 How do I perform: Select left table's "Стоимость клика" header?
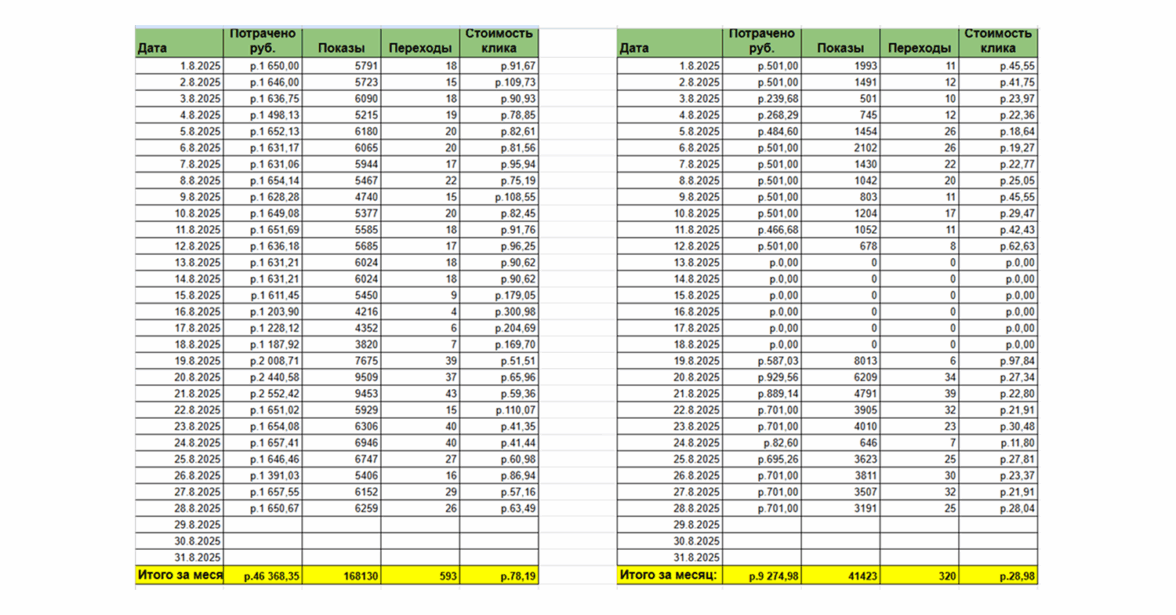pos(499,42)
